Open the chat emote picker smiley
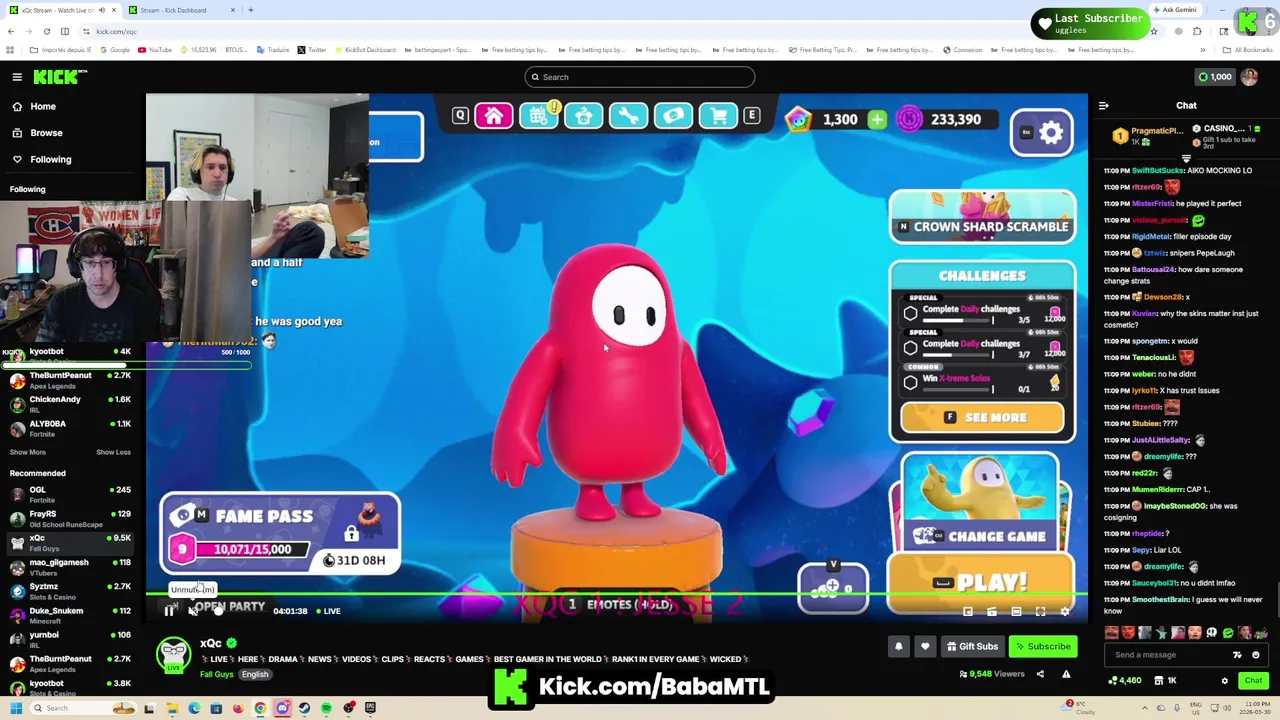Image resolution: width=1280 pixels, height=720 pixels. pos(1256,655)
